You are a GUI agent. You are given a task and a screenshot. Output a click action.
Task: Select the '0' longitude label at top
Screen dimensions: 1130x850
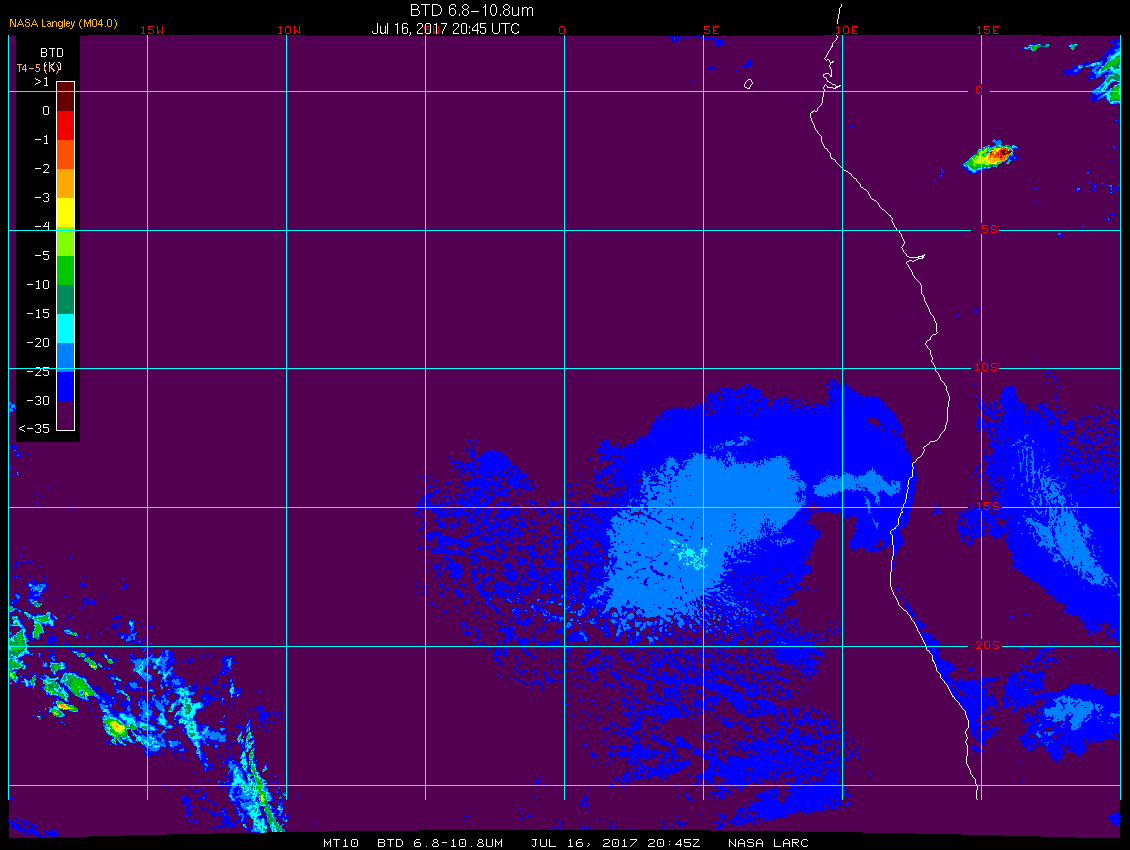(x=562, y=30)
